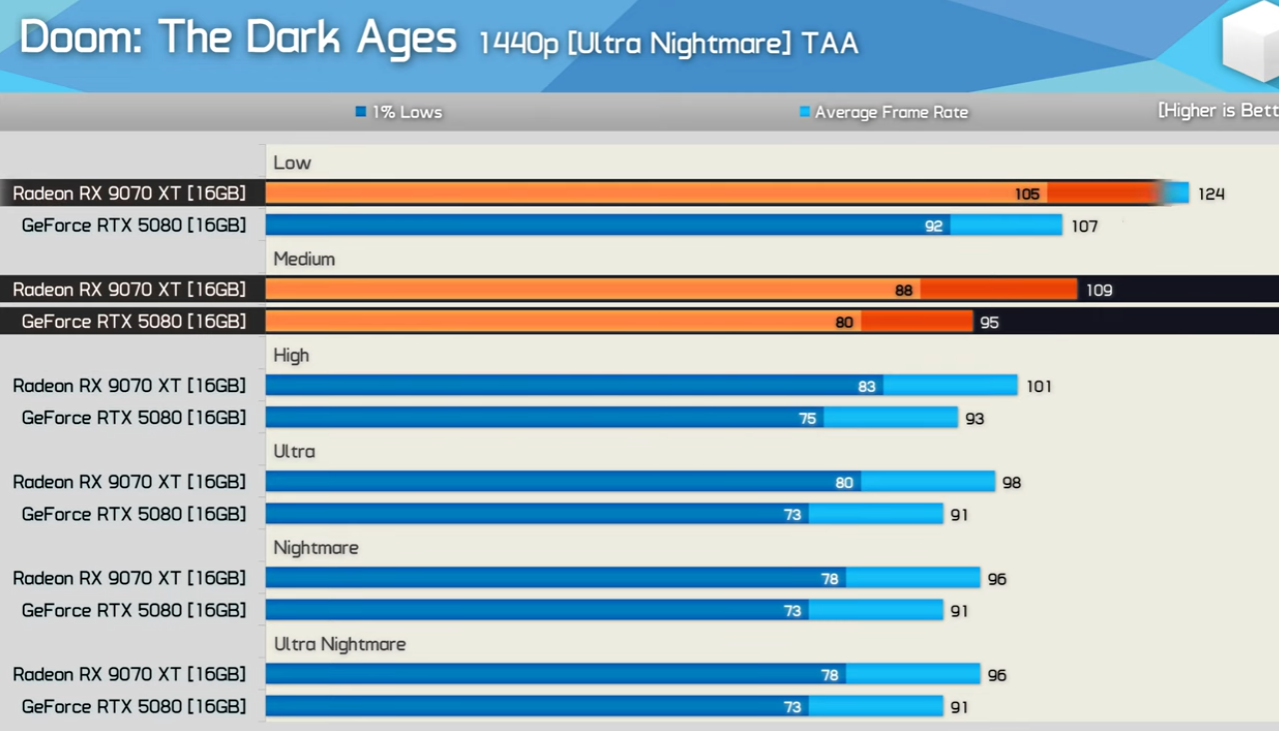This screenshot has width=1279, height=731.
Task: Click the "1% Lows" legend label
Action: (407, 112)
